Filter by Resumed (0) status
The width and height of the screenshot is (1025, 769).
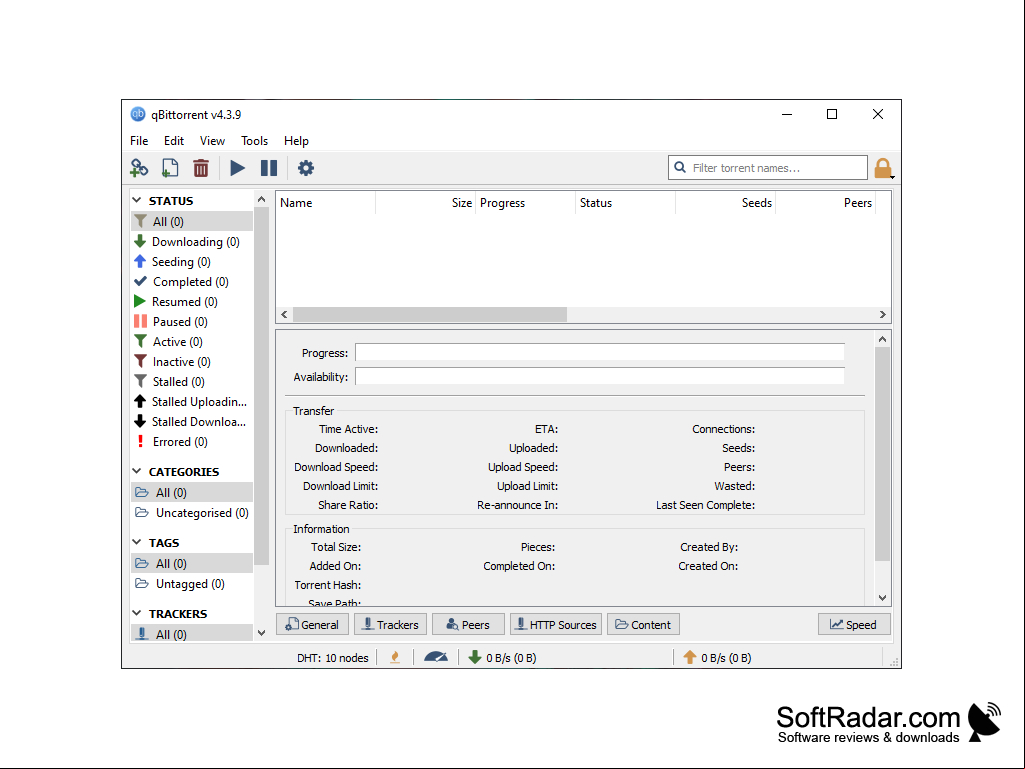pyautogui.click(x=192, y=301)
